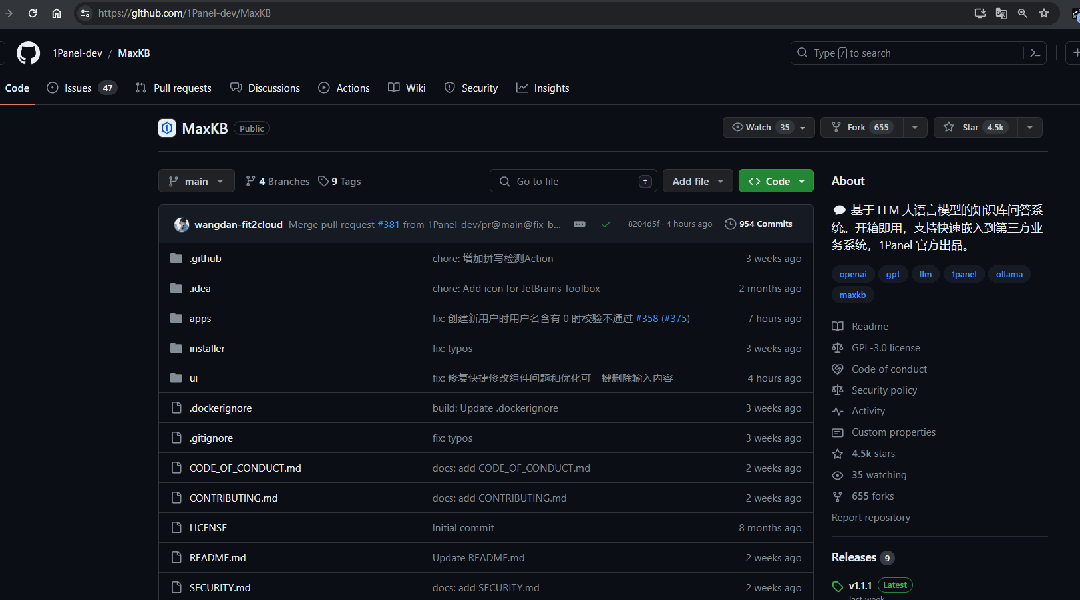
Task: Expand commit message ellipsis button
Action: tap(580, 225)
